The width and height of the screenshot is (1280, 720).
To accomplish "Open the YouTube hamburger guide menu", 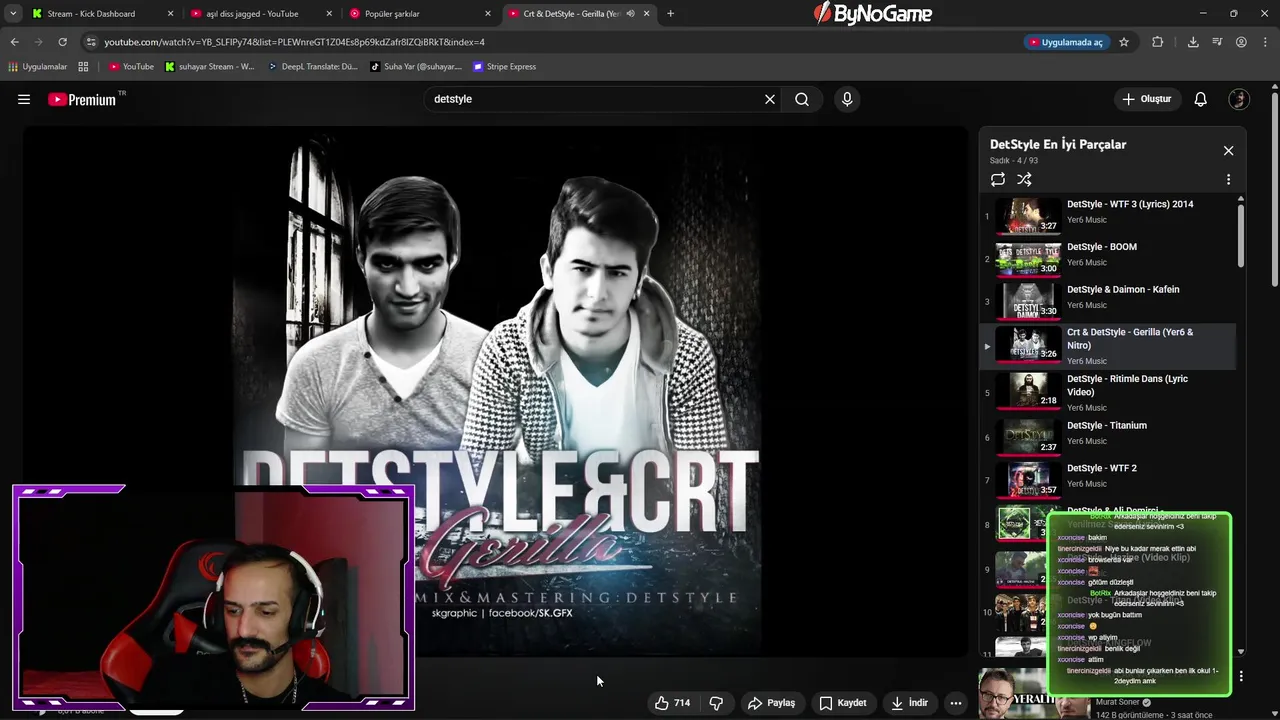I will 24,99.
